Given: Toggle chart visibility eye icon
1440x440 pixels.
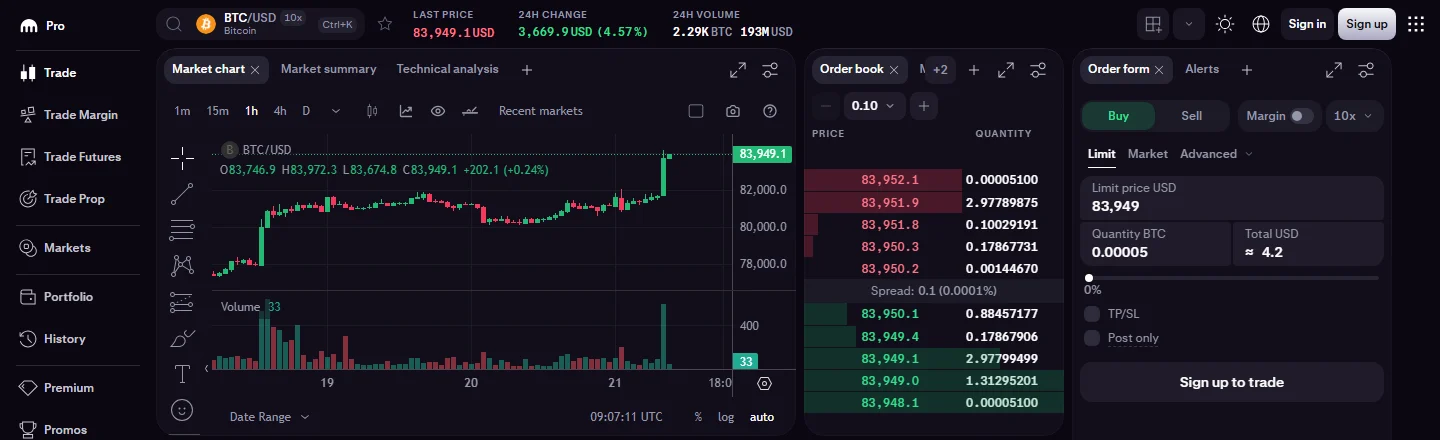Looking at the screenshot, I should pos(437,111).
